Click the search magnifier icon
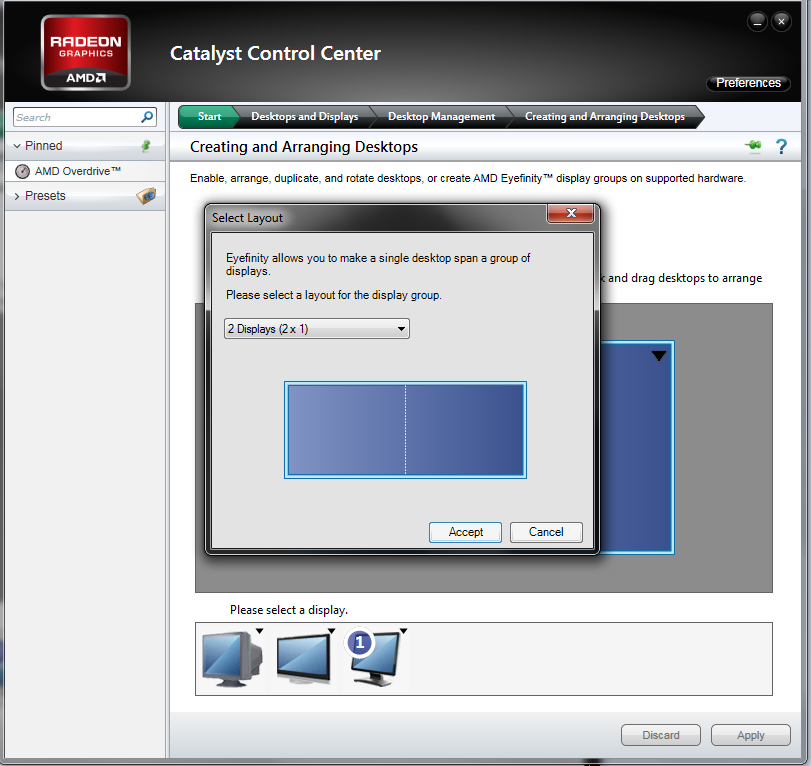 (147, 117)
